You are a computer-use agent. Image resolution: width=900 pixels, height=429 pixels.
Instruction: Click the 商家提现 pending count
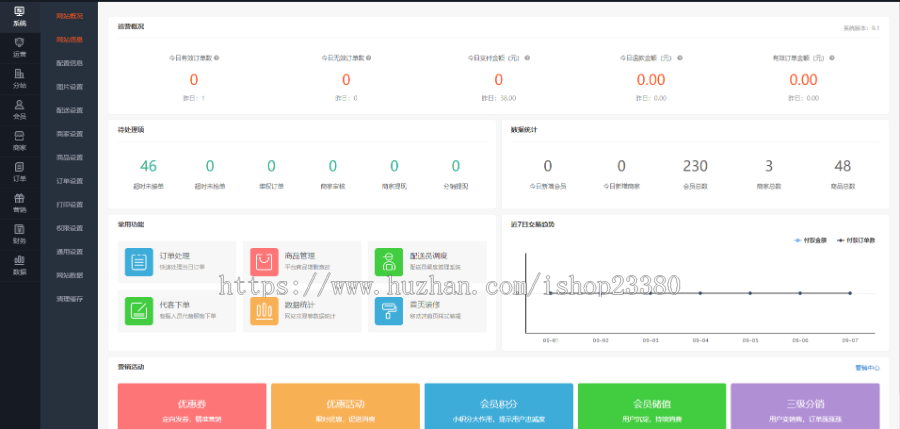(x=394, y=167)
